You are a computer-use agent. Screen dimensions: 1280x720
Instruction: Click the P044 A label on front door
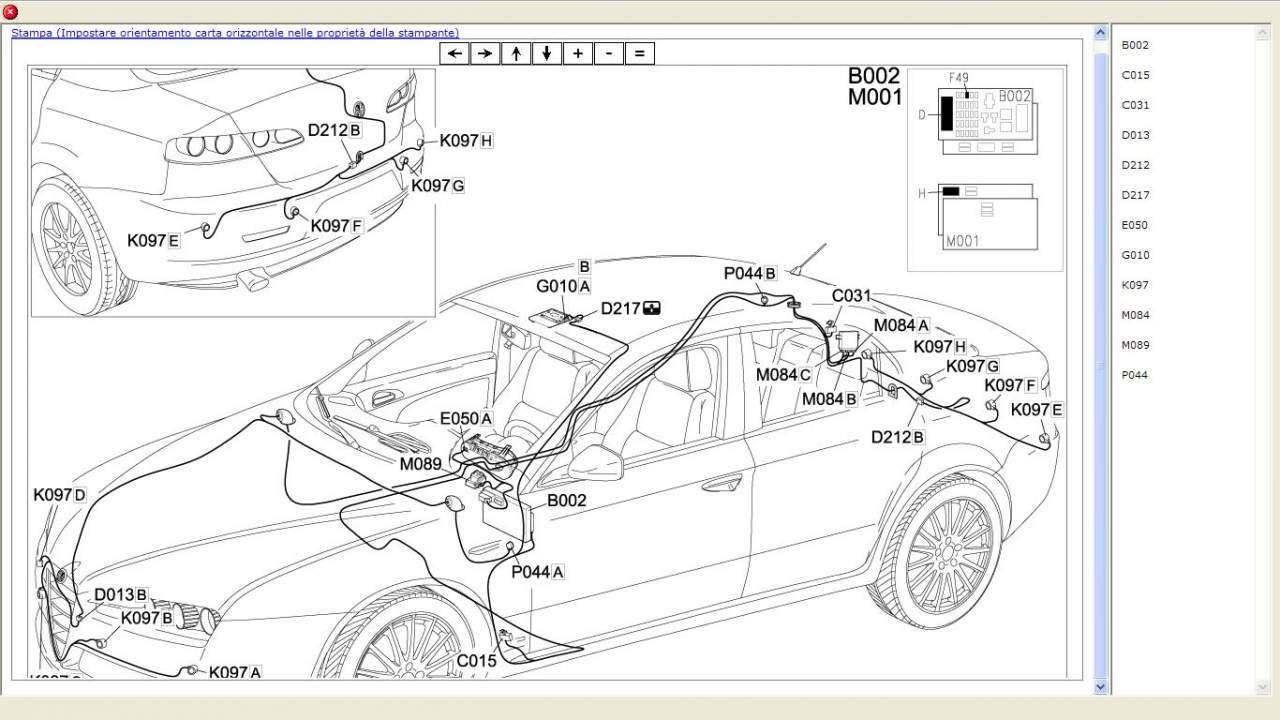click(x=538, y=572)
